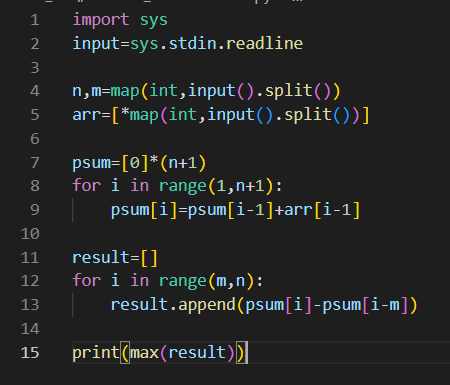Click line number 7 in the gutter
This screenshot has width=450, height=385.
[x=35, y=163]
